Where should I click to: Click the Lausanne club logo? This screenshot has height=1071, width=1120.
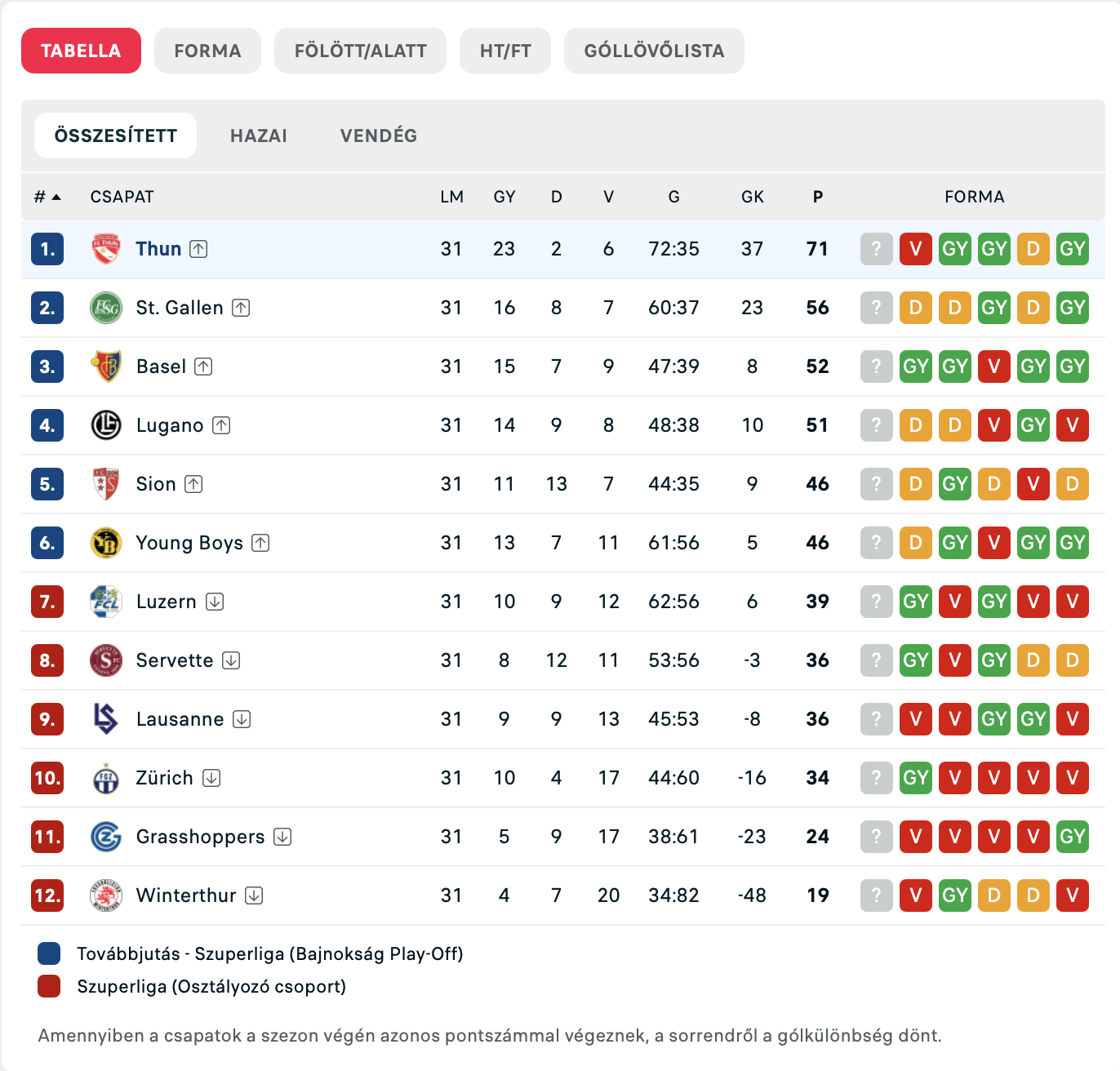pyautogui.click(x=106, y=719)
